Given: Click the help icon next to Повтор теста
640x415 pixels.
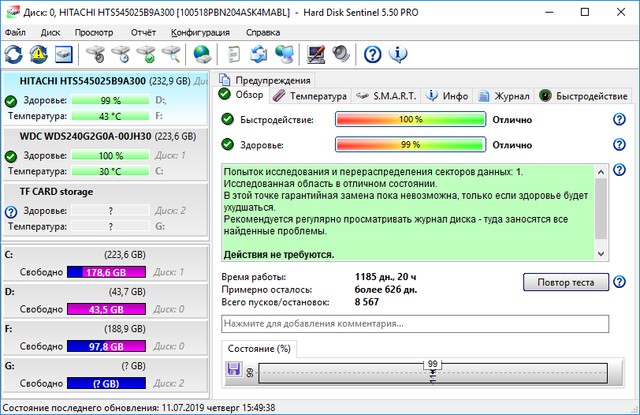Looking at the screenshot, I should click(x=619, y=282).
